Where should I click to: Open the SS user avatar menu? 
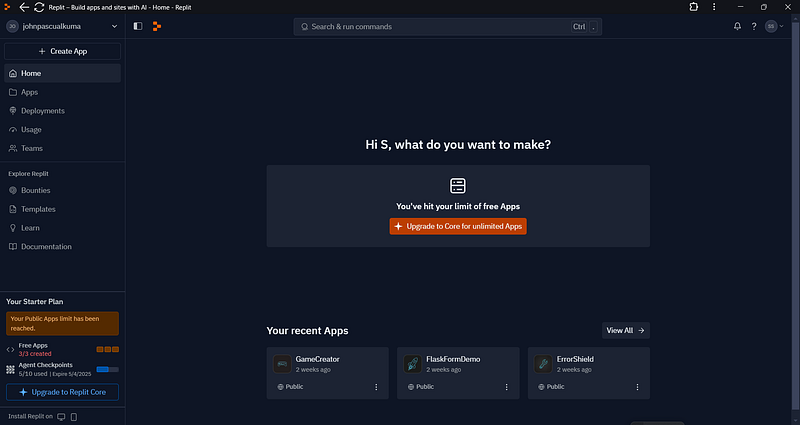(774, 26)
